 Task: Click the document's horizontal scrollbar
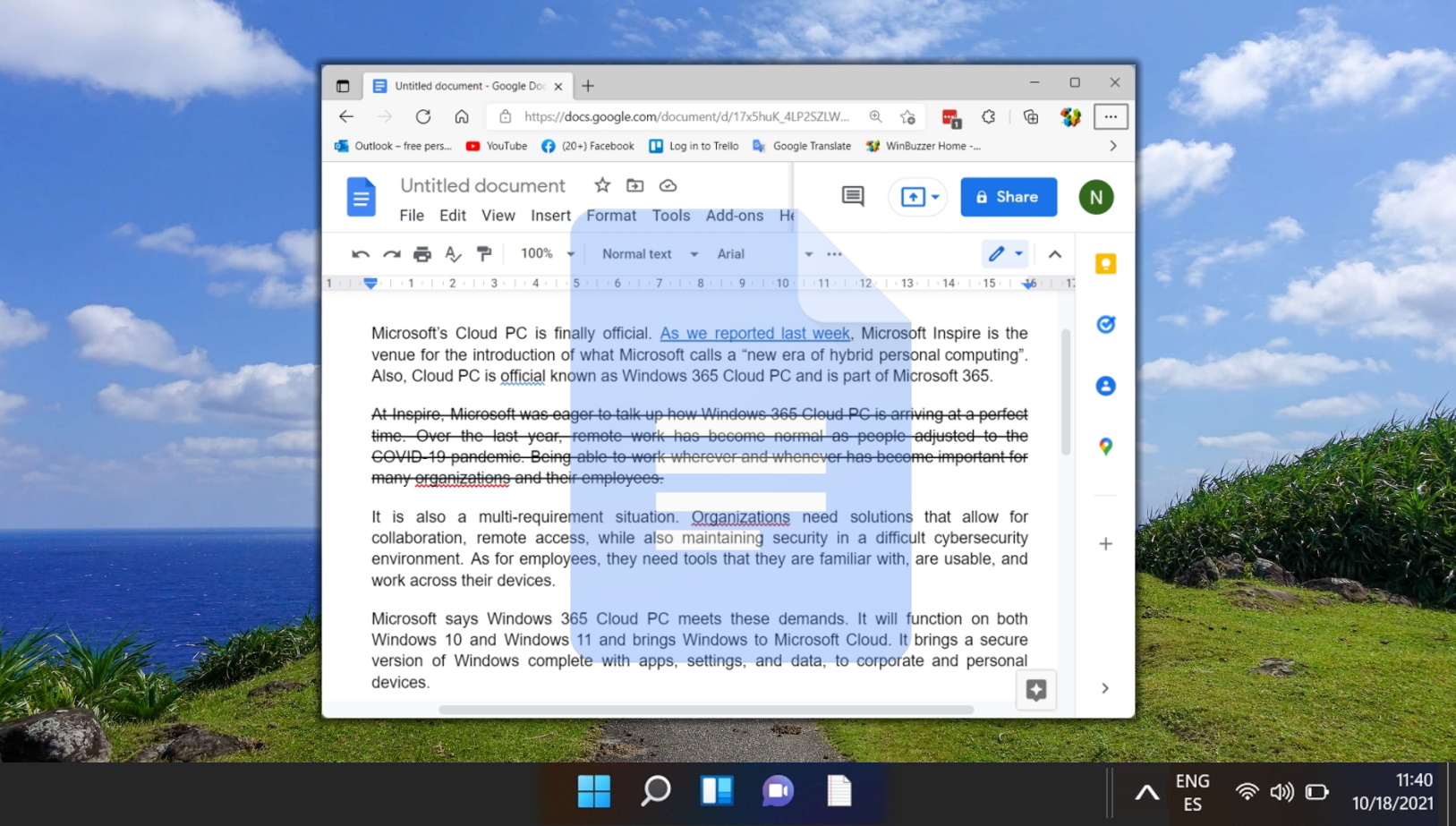[x=706, y=710]
